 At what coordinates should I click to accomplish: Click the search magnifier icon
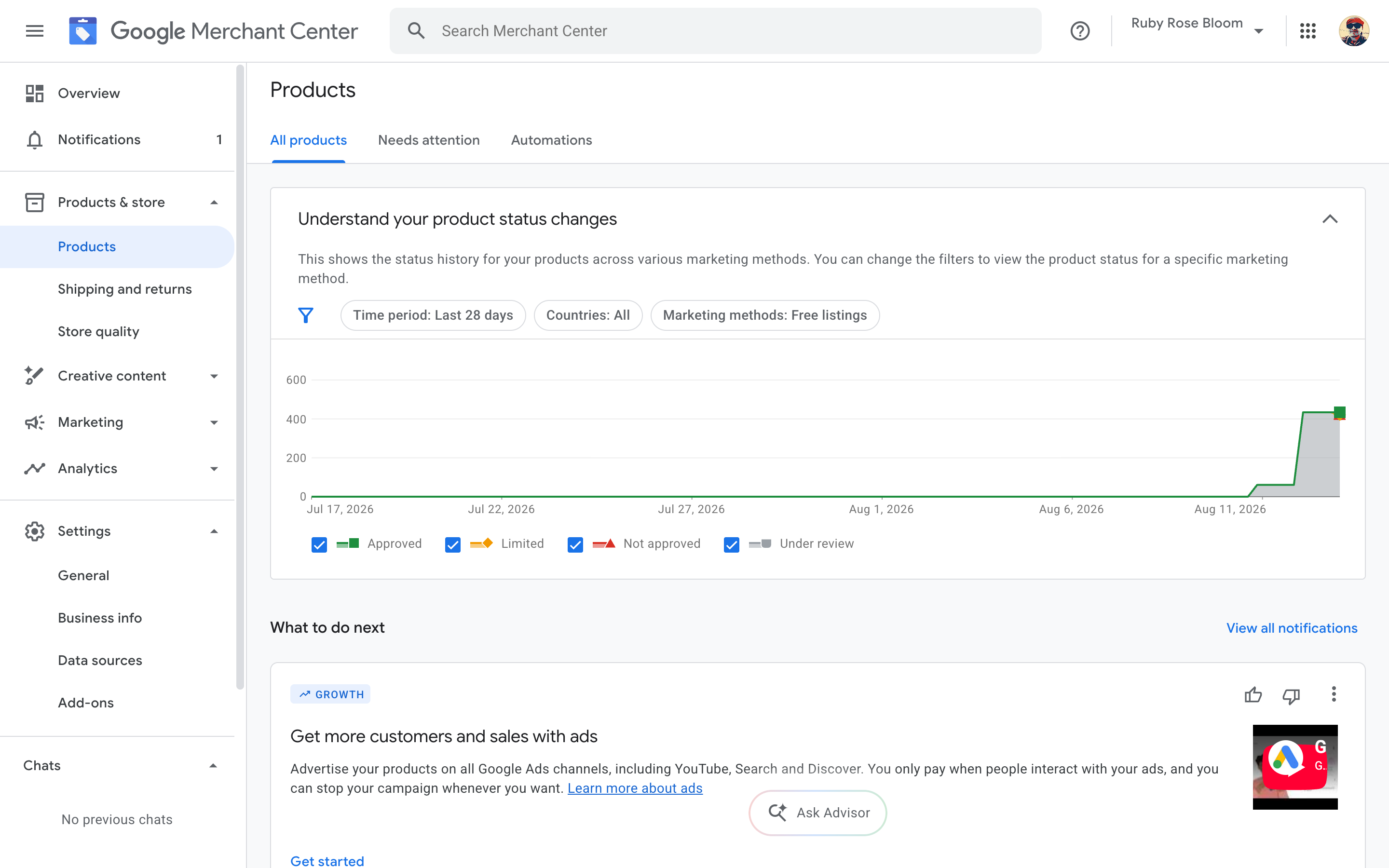tap(416, 31)
